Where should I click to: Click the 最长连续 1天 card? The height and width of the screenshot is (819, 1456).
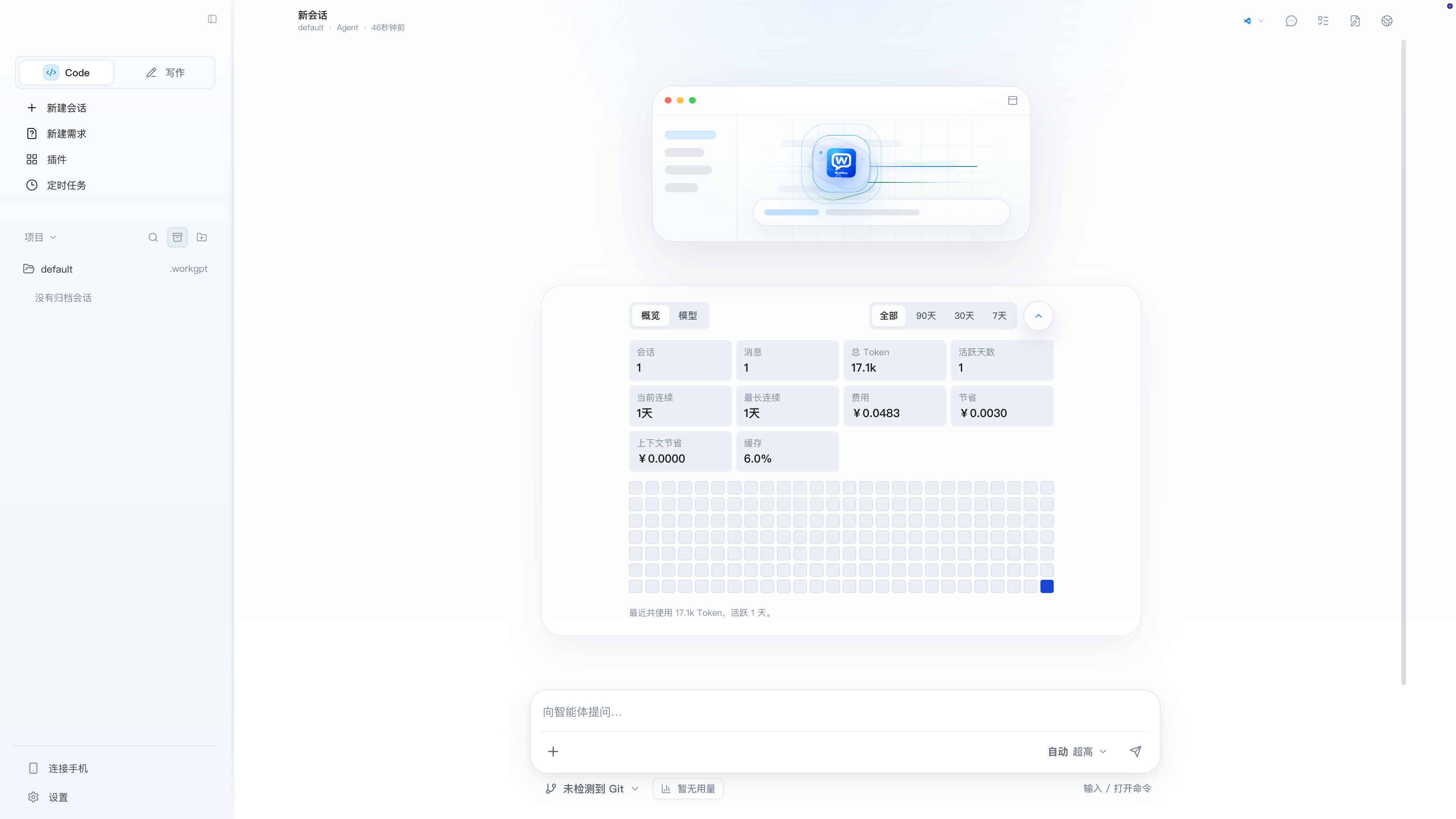tap(788, 406)
